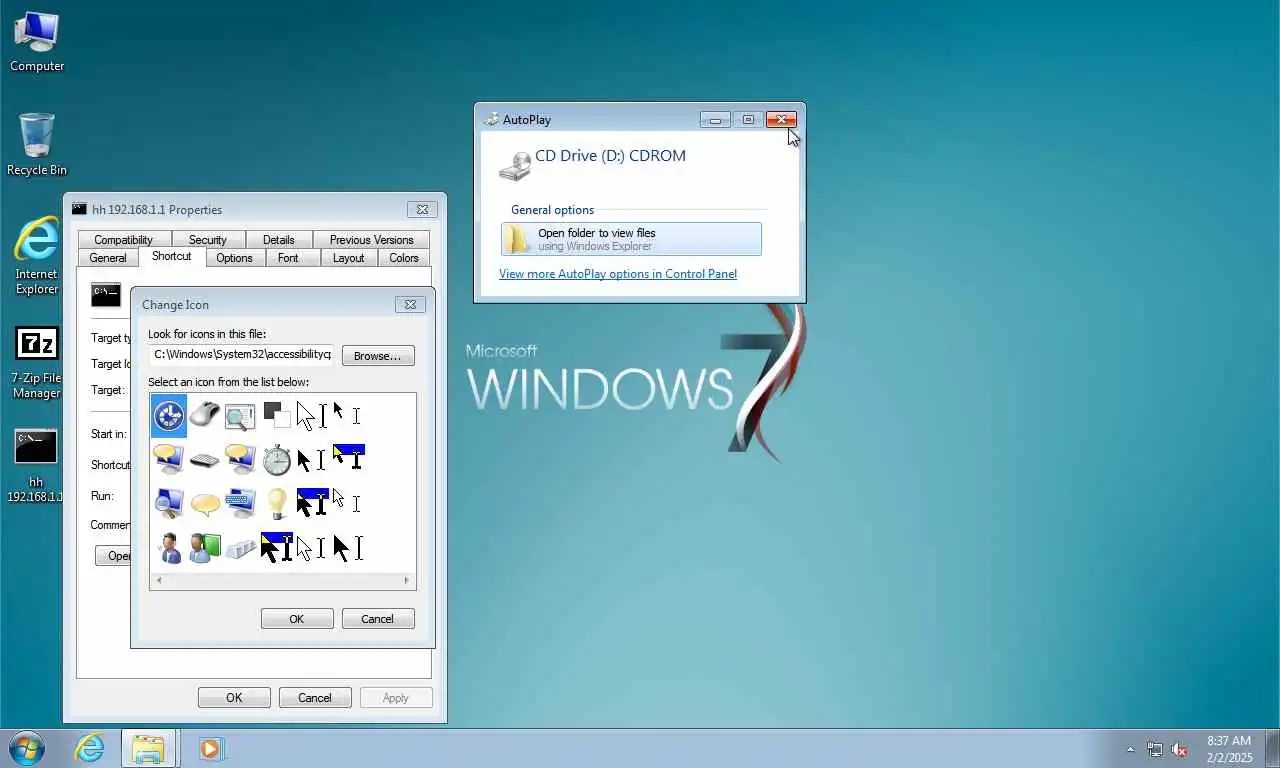Choose the stopwatch icon
Viewport: 1280px width, 768px height.
(x=276, y=459)
